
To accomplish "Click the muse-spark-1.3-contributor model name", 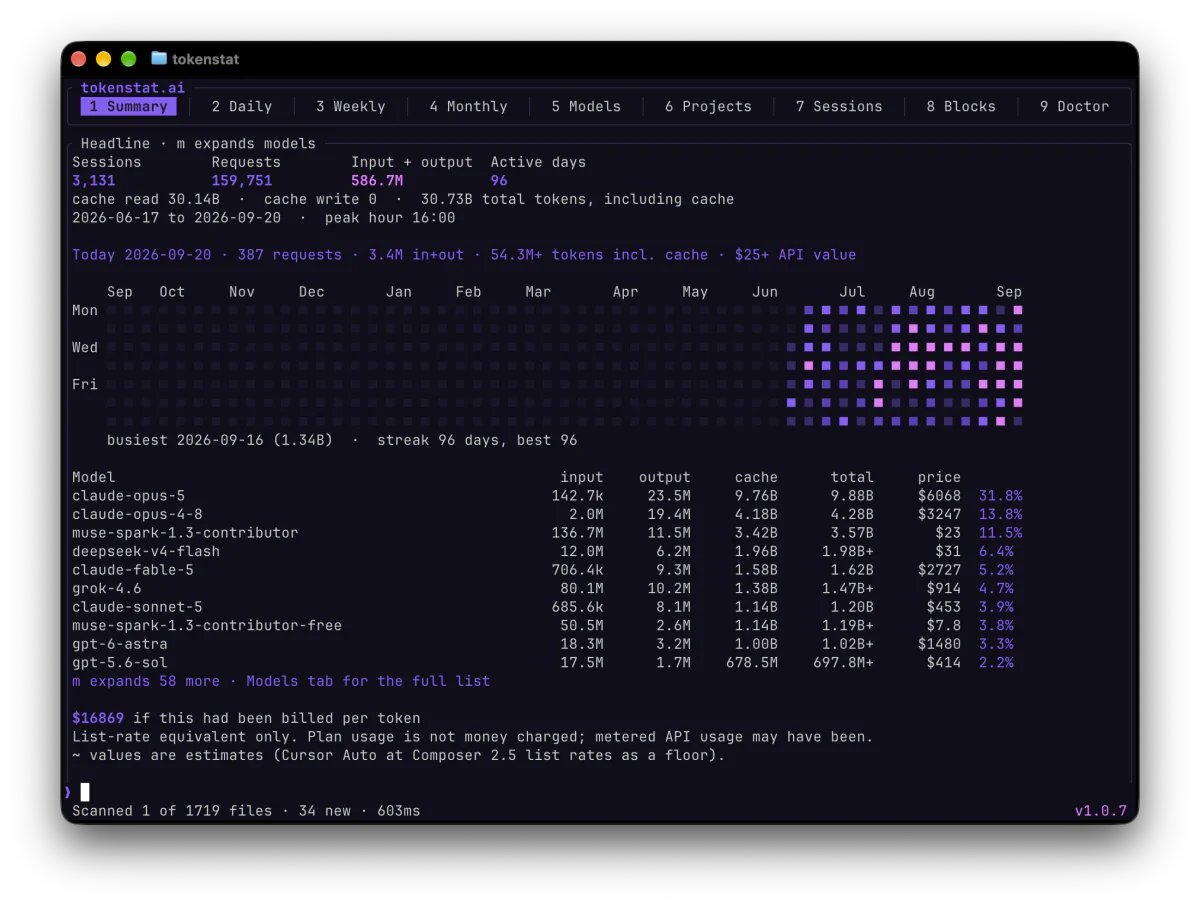I will [x=185, y=533].
